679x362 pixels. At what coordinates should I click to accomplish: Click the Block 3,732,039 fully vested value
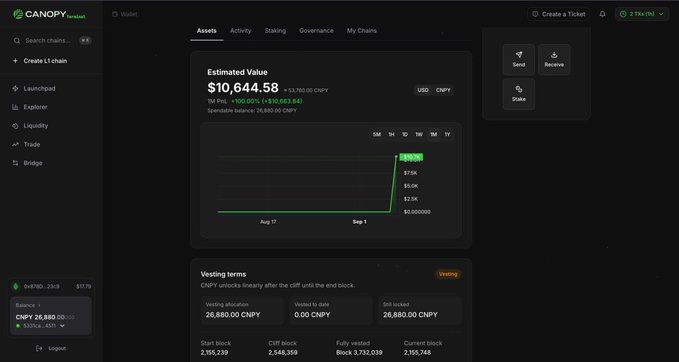[x=359, y=352]
